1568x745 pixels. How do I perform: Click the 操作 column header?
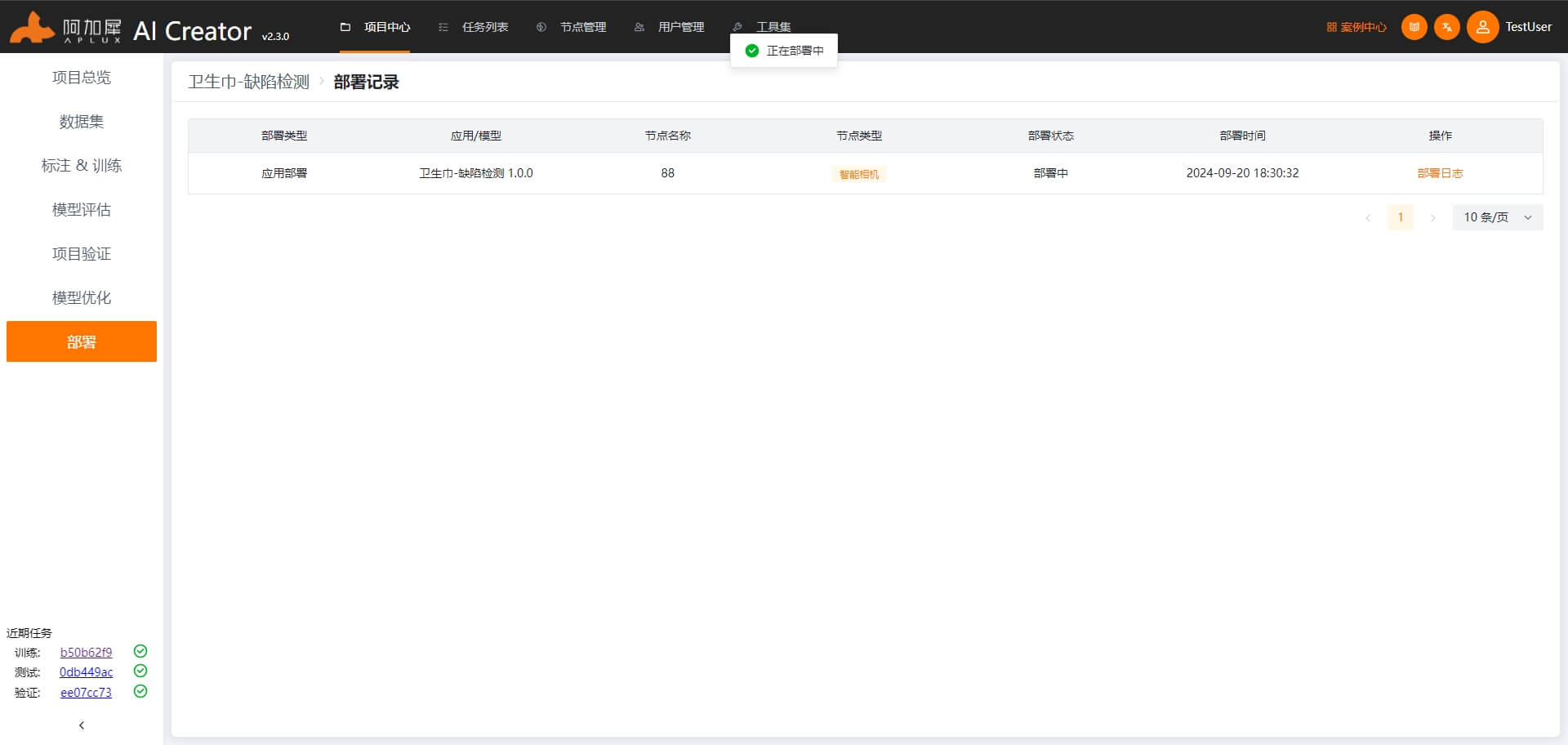click(x=1440, y=136)
